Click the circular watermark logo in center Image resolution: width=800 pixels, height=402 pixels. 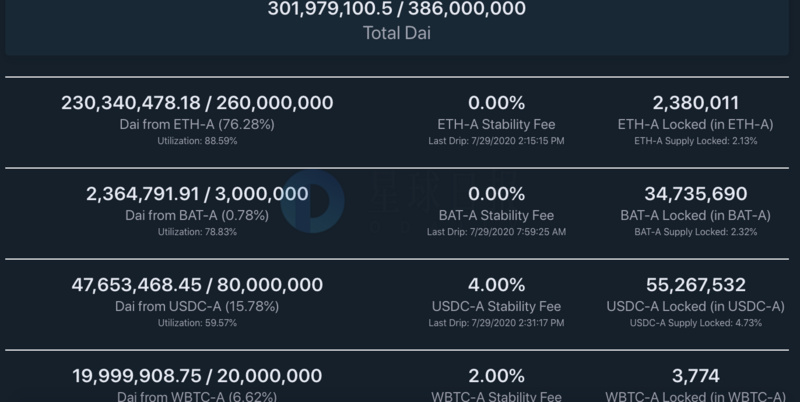[311, 203]
